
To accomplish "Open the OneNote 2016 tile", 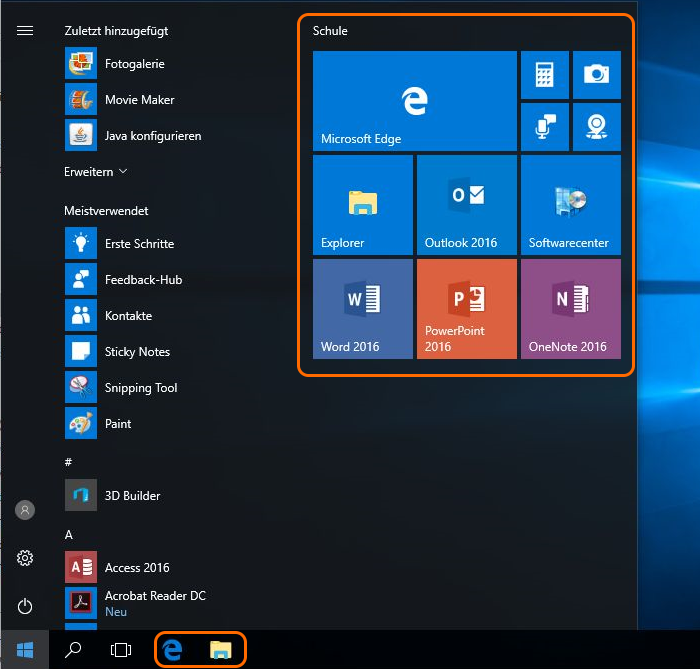I will tap(570, 309).
